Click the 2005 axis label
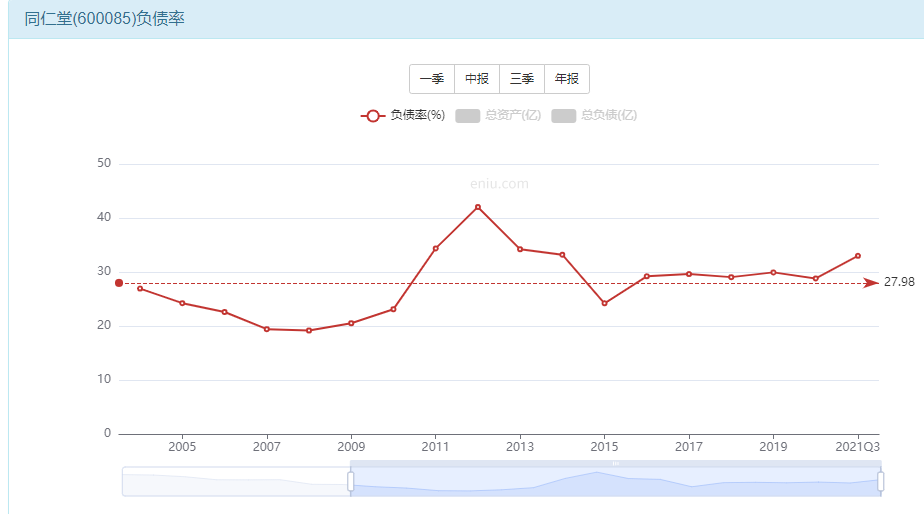The image size is (924, 514). point(182,447)
